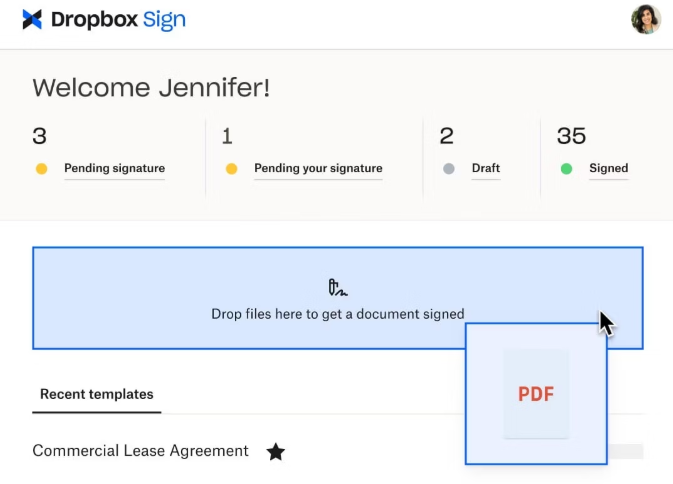
Task: Click the Dropbox logo icon
Action: [32, 19]
